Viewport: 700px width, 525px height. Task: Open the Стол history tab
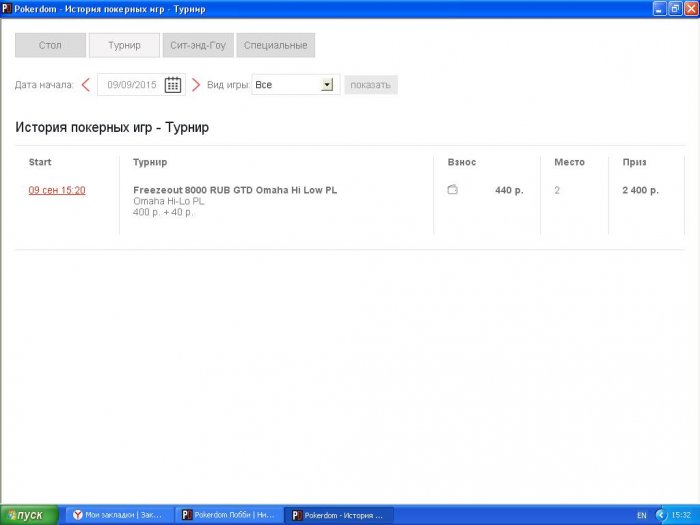(50, 45)
